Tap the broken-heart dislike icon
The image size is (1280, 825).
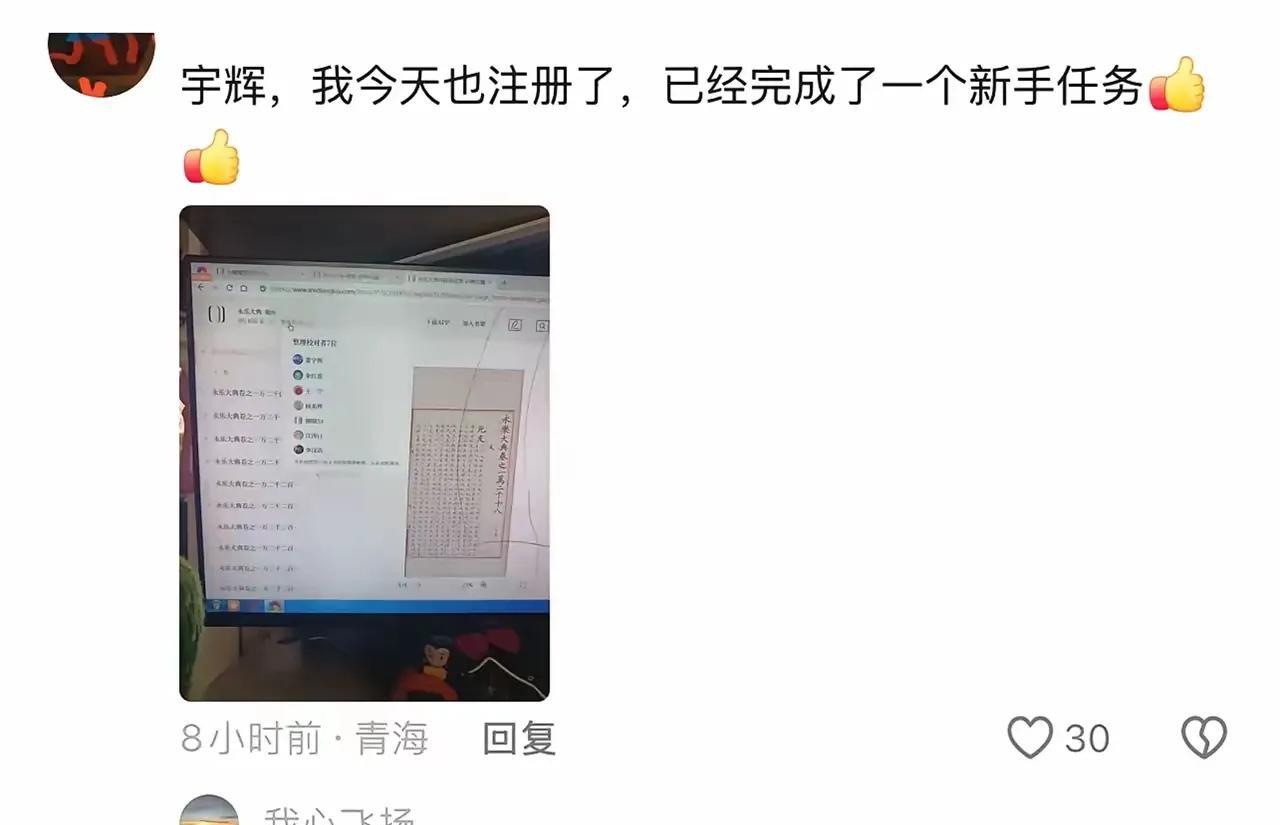tap(1204, 738)
